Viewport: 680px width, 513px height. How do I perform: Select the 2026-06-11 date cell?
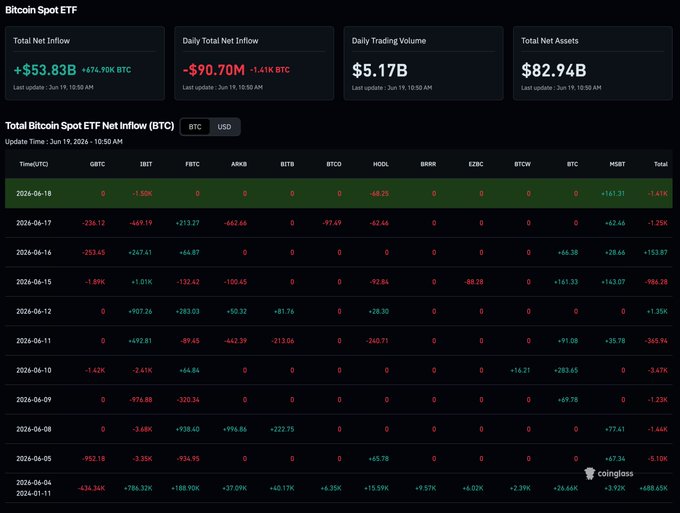34,341
